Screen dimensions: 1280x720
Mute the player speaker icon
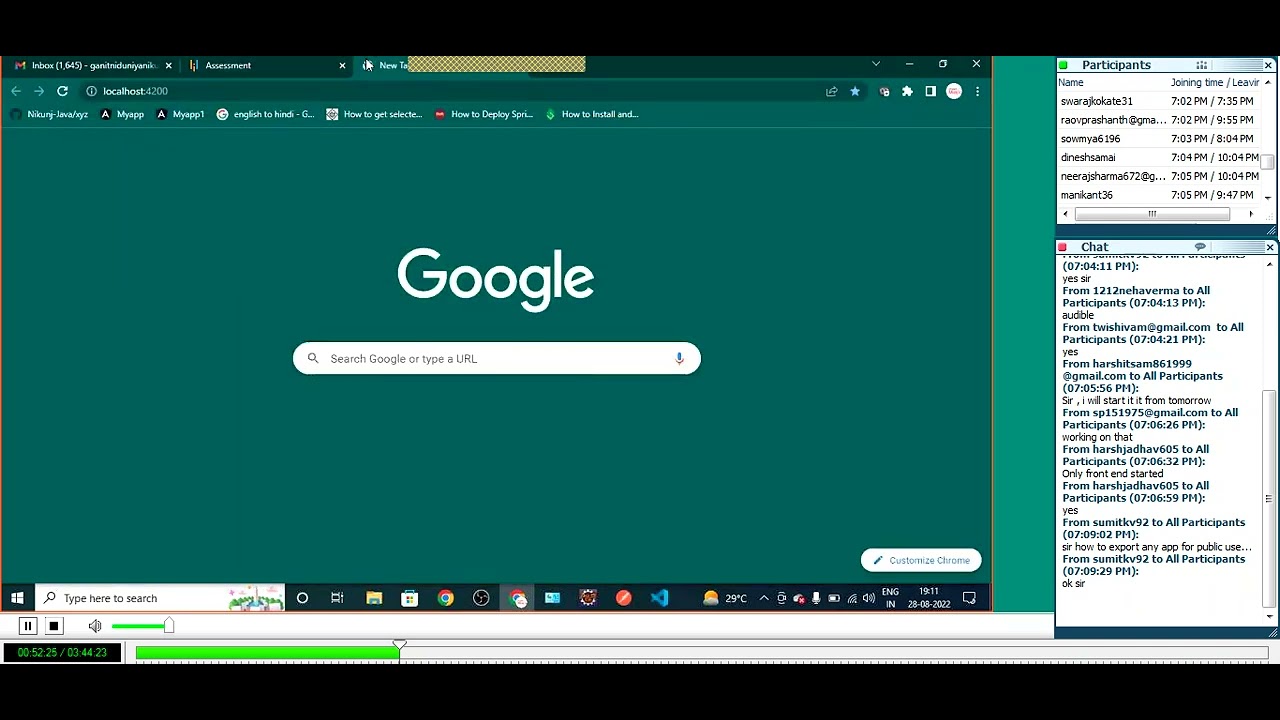pyautogui.click(x=95, y=626)
